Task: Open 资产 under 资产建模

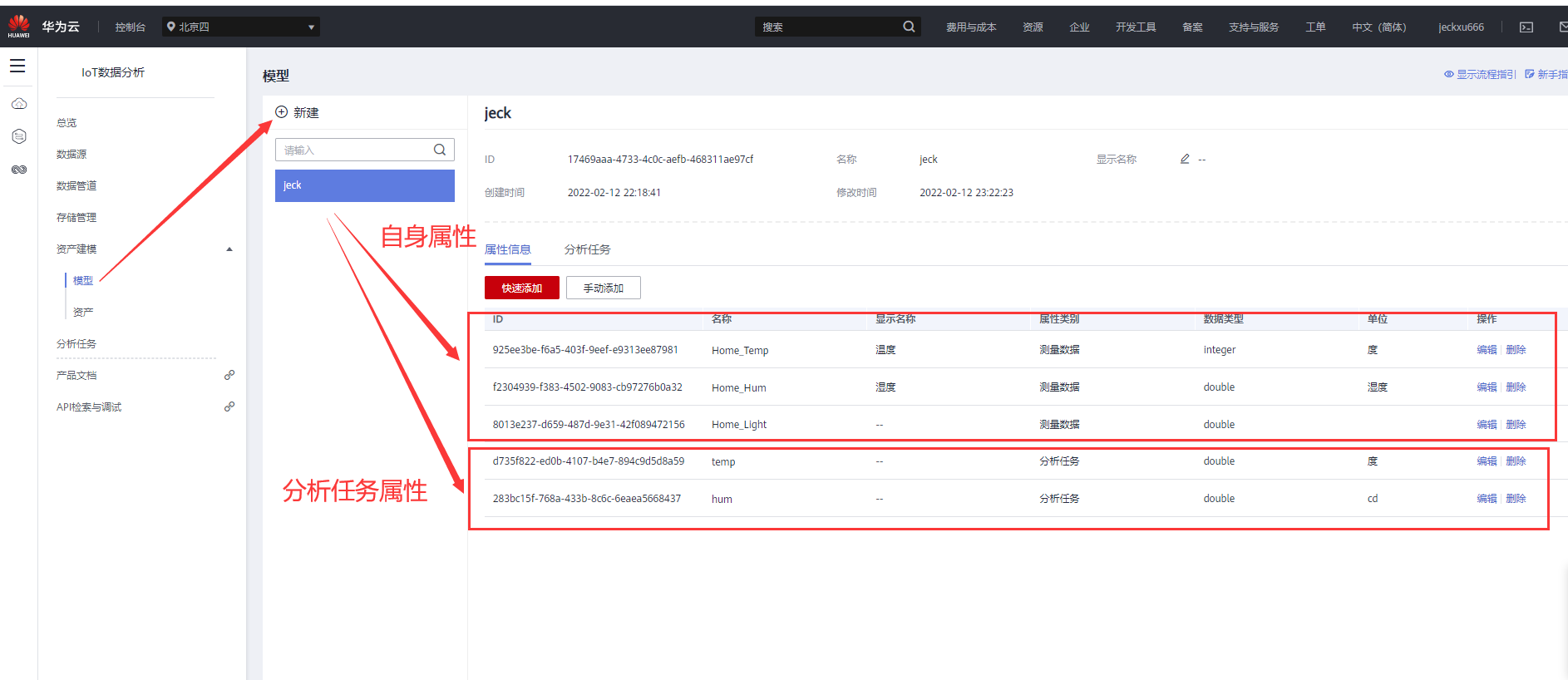Action: (x=83, y=312)
